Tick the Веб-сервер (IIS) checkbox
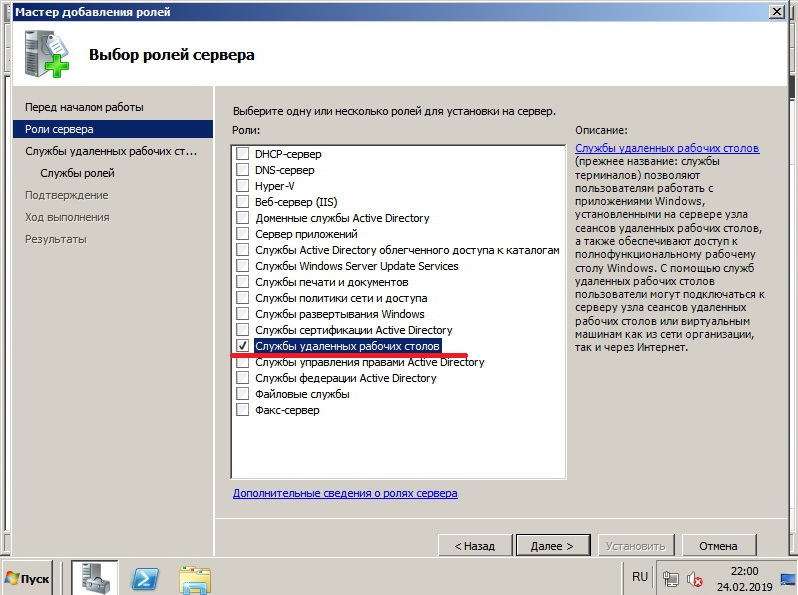The image size is (798, 595). pos(242,202)
